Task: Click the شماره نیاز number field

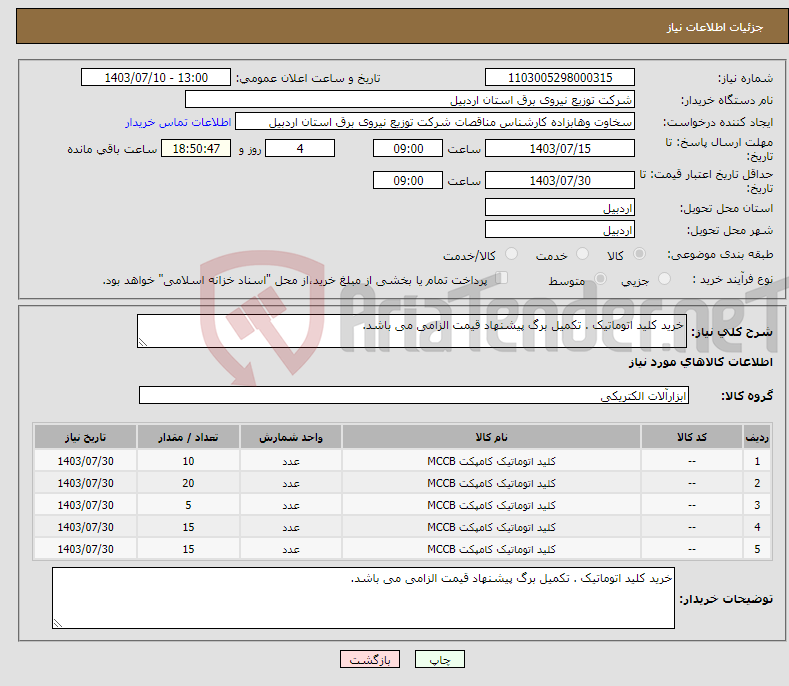Action: 560,78
